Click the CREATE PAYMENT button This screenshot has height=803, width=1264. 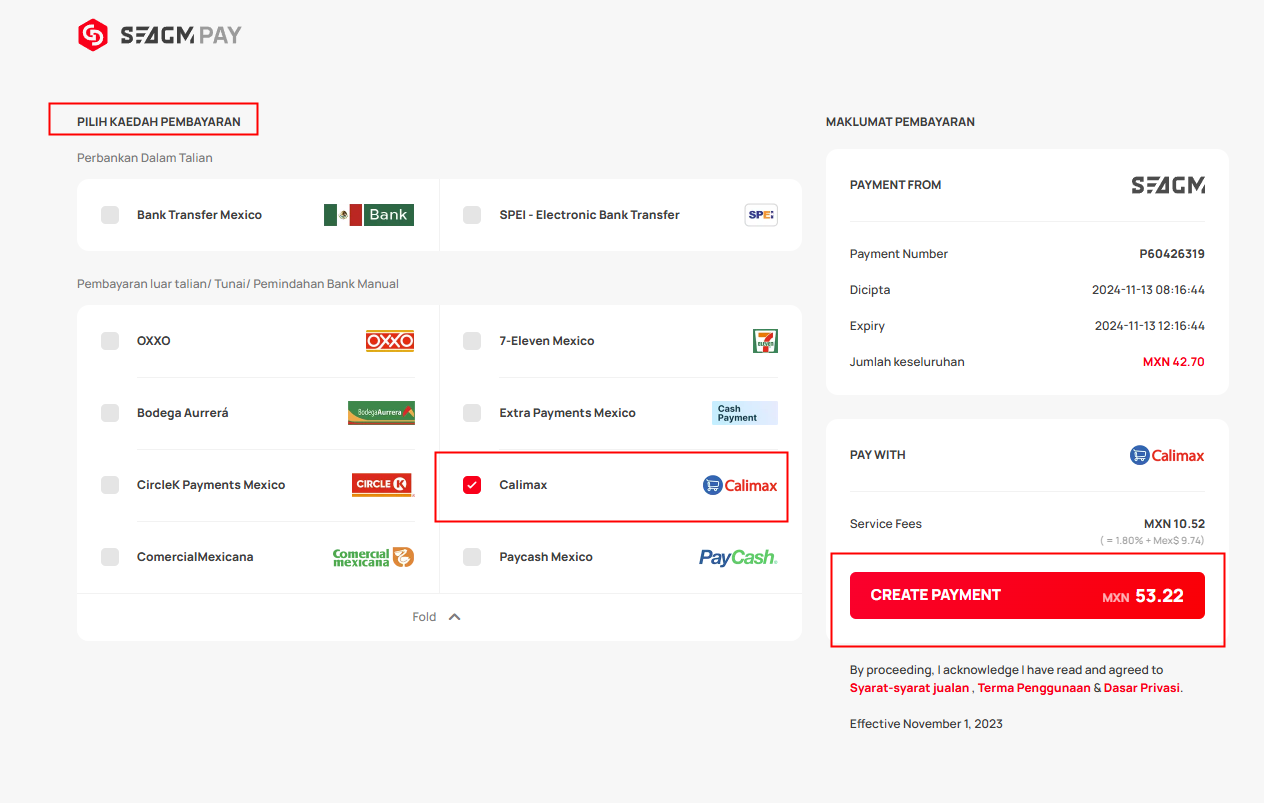(1027, 596)
